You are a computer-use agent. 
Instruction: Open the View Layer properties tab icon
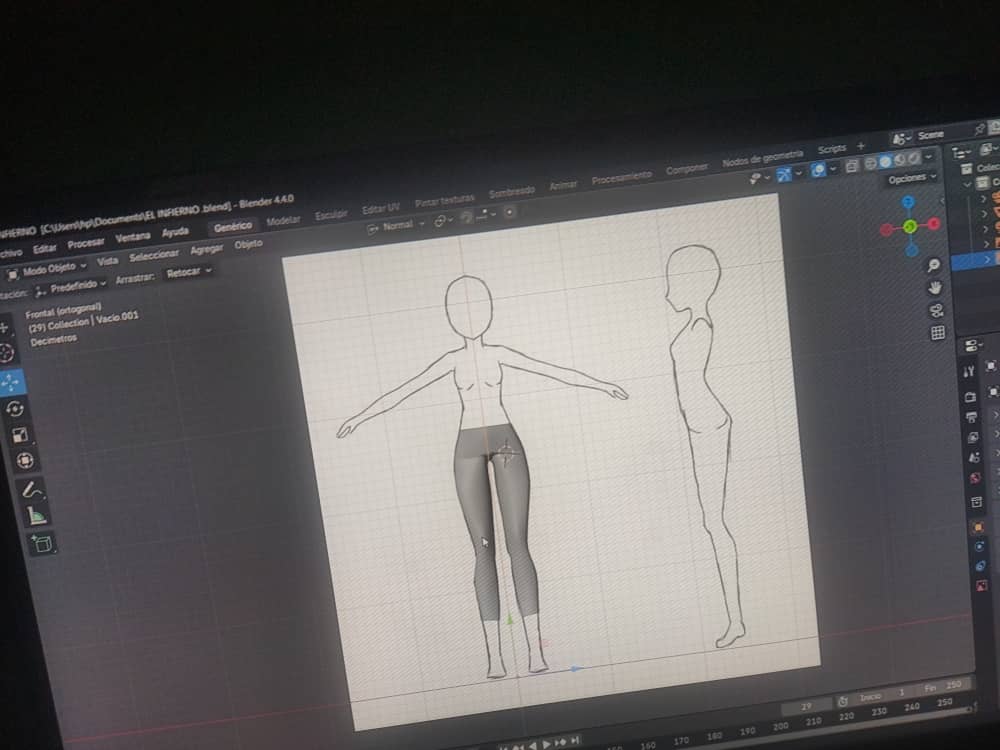pos(973,438)
